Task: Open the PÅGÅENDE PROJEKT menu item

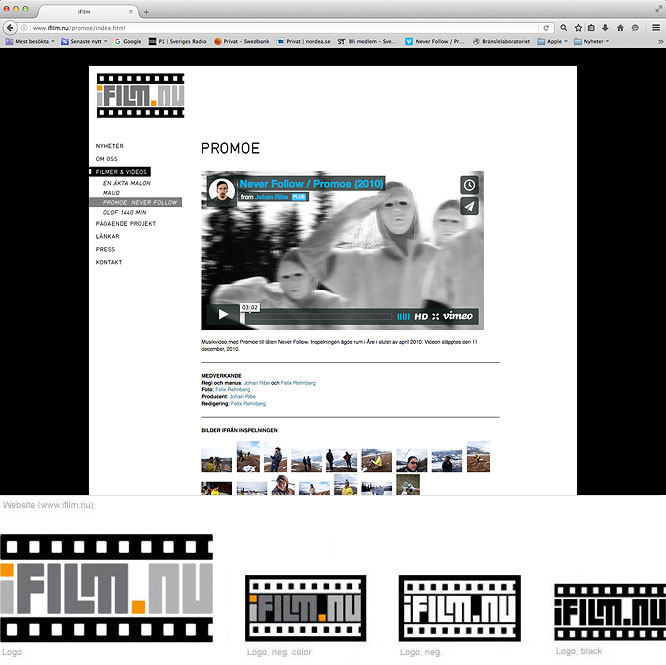Action: (126, 223)
